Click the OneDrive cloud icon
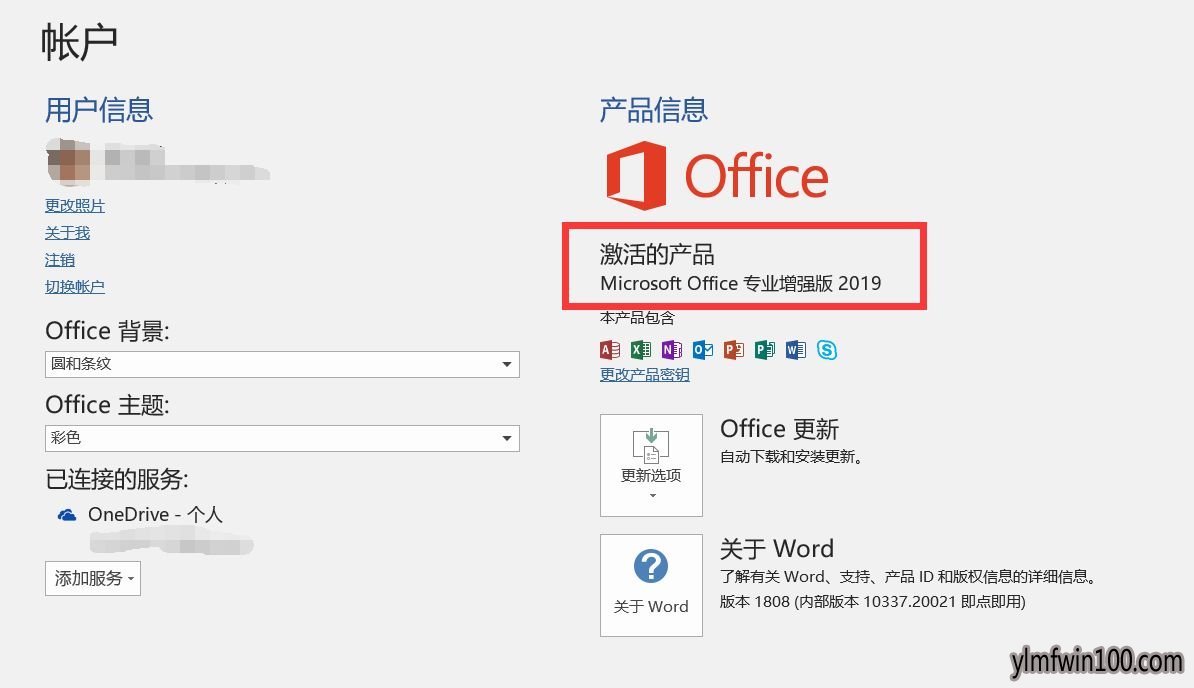This screenshot has width=1194, height=688. coord(67,515)
